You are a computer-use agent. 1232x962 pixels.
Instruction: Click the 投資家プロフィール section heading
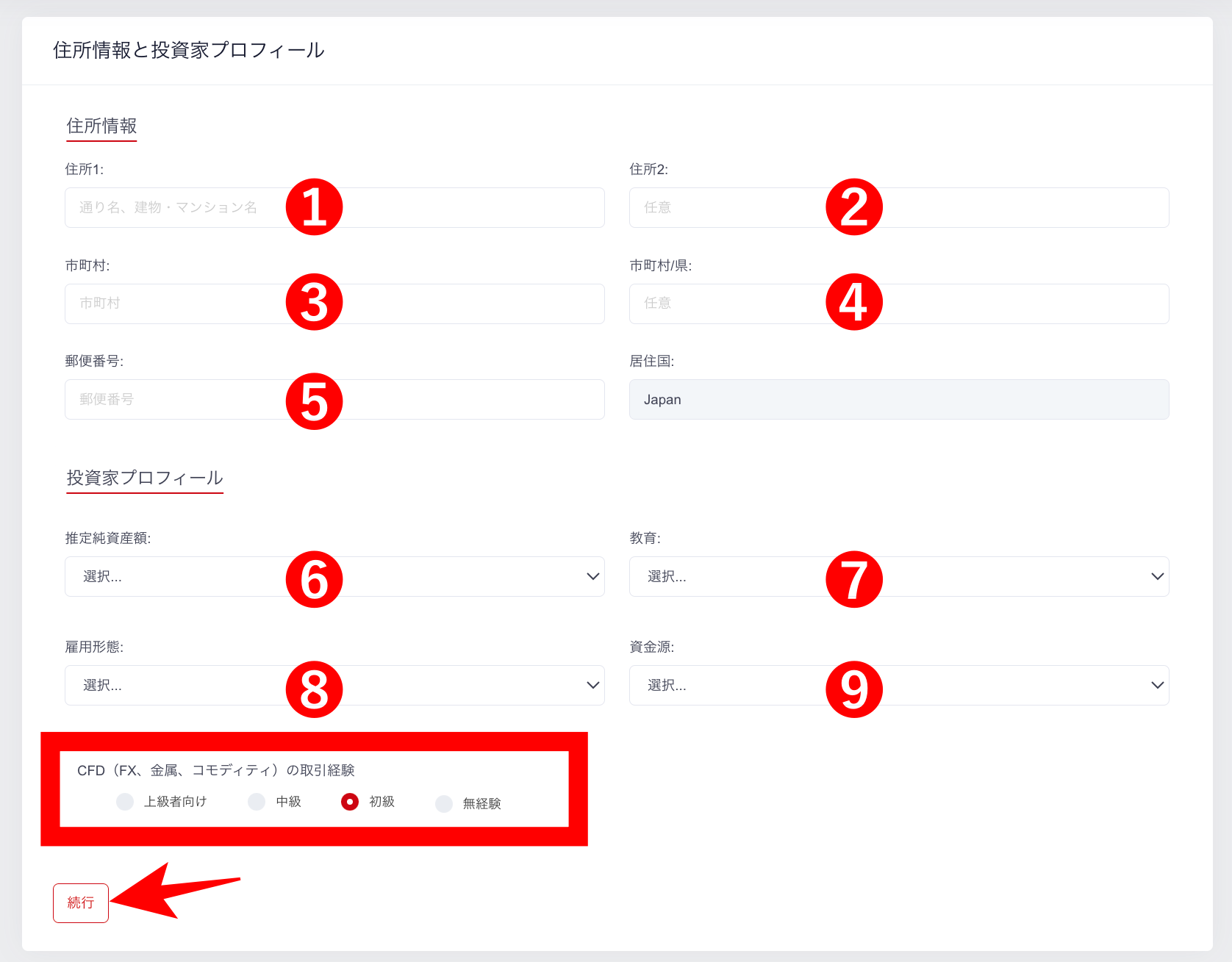(144, 478)
